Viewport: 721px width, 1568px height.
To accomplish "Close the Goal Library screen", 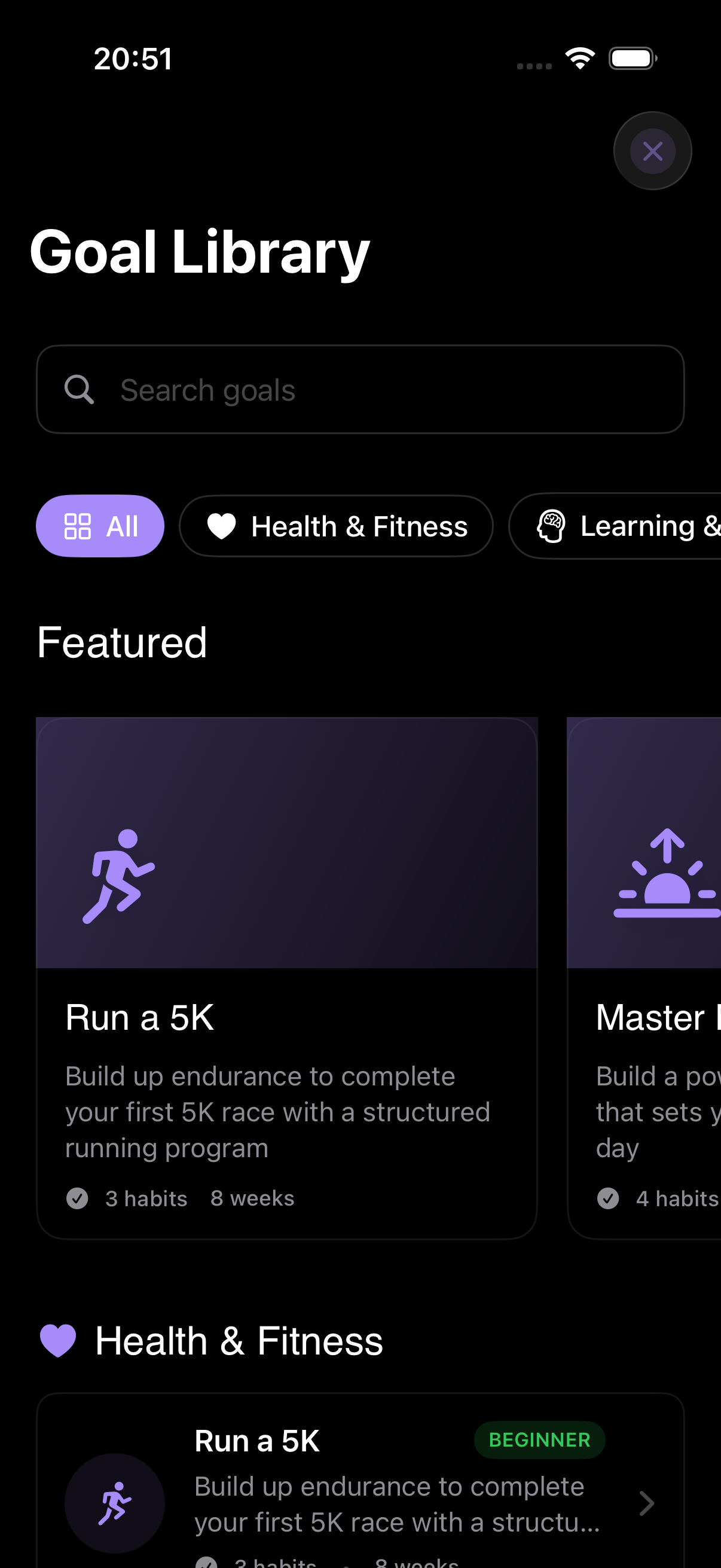I will [652, 151].
